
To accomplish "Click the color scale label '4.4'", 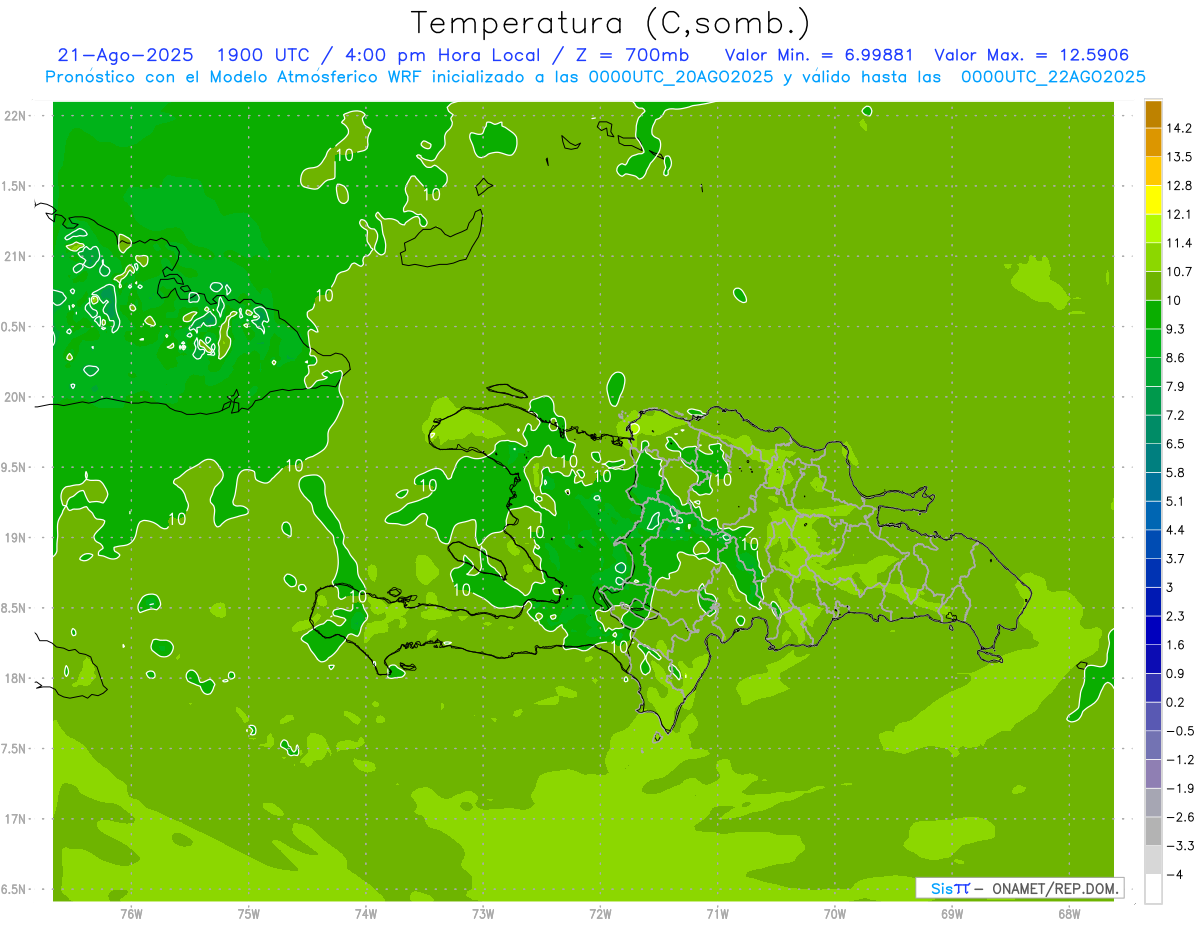I will (x=1175, y=530).
